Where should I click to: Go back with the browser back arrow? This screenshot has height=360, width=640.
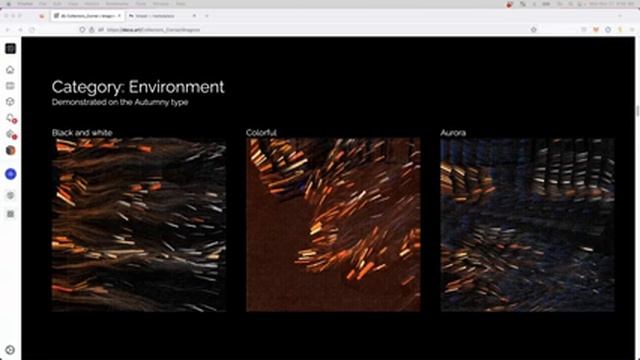[7, 30]
